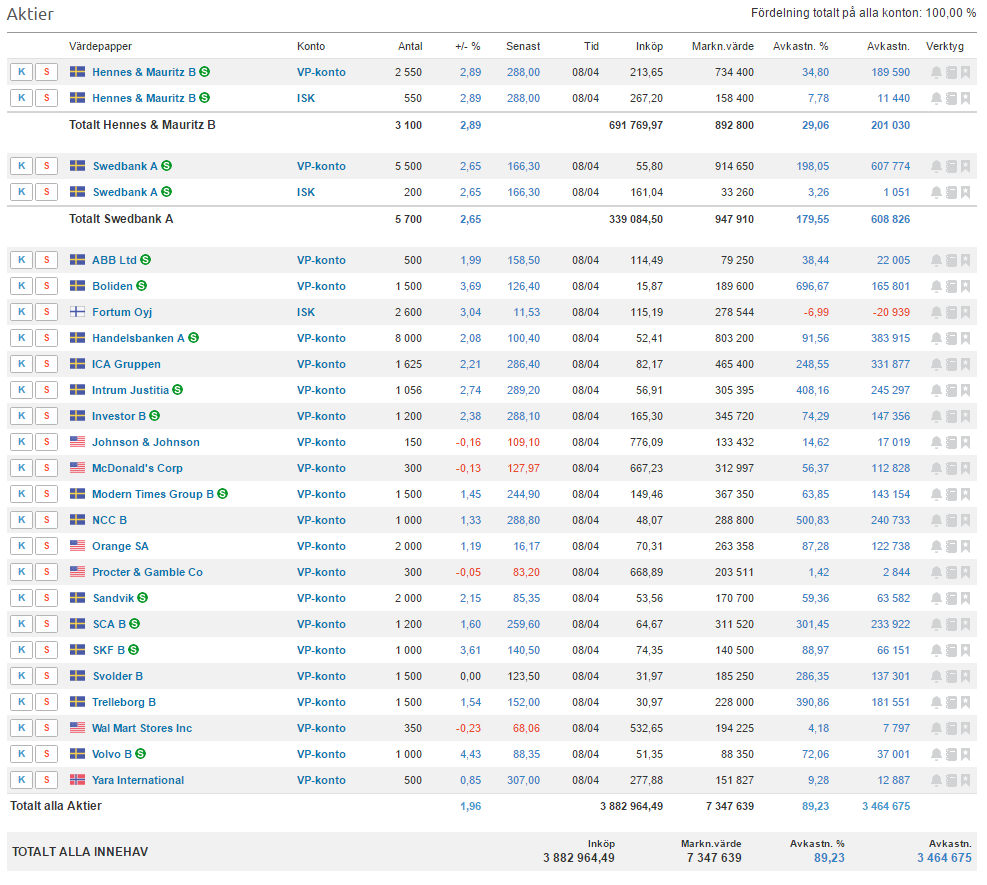This screenshot has height=885, width=987.
Task: Click the latest price 307,00 for Yara International
Action: tap(524, 781)
